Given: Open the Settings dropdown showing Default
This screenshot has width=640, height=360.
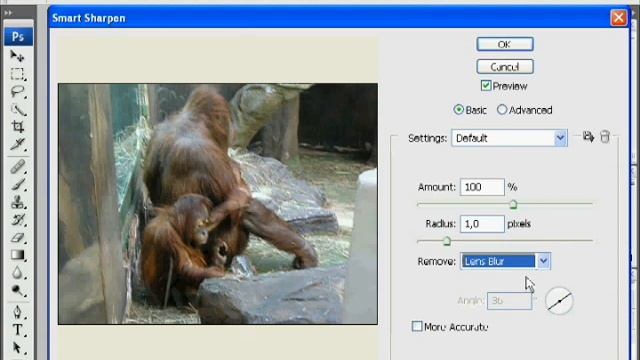Looking at the screenshot, I should point(509,138).
